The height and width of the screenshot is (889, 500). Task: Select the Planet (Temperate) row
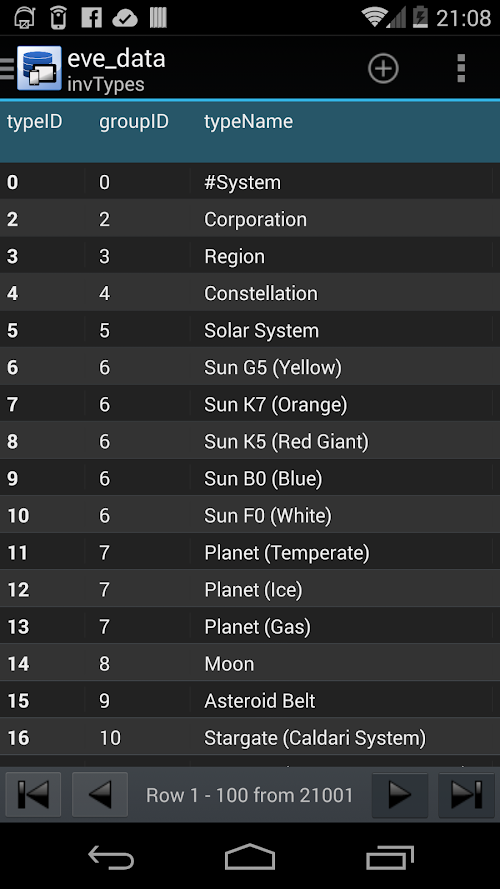[x=250, y=553]
